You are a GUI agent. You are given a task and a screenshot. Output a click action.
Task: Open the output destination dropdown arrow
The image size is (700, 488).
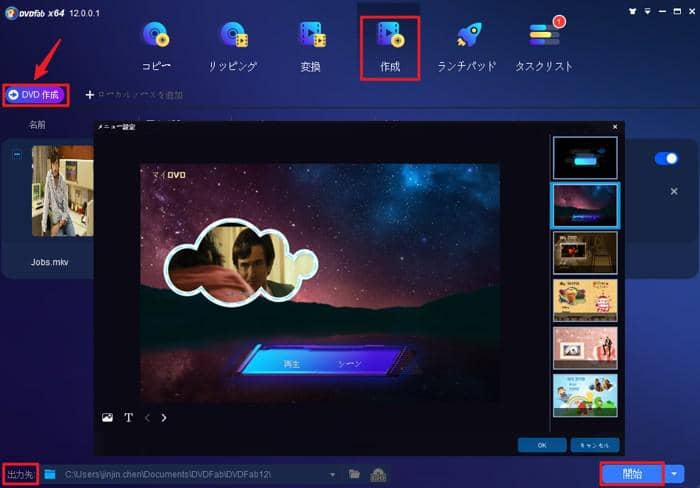(333, 475)
